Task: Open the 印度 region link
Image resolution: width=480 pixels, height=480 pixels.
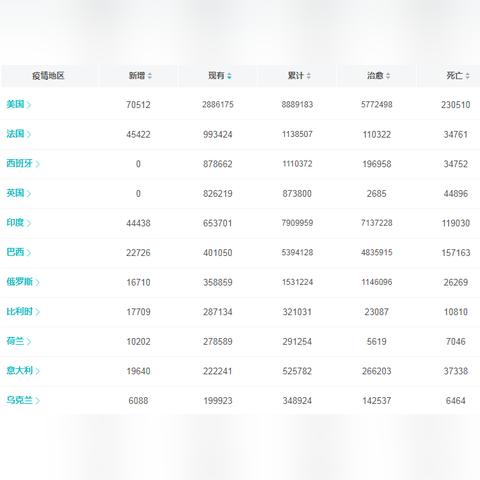Action: click(15, 223)
